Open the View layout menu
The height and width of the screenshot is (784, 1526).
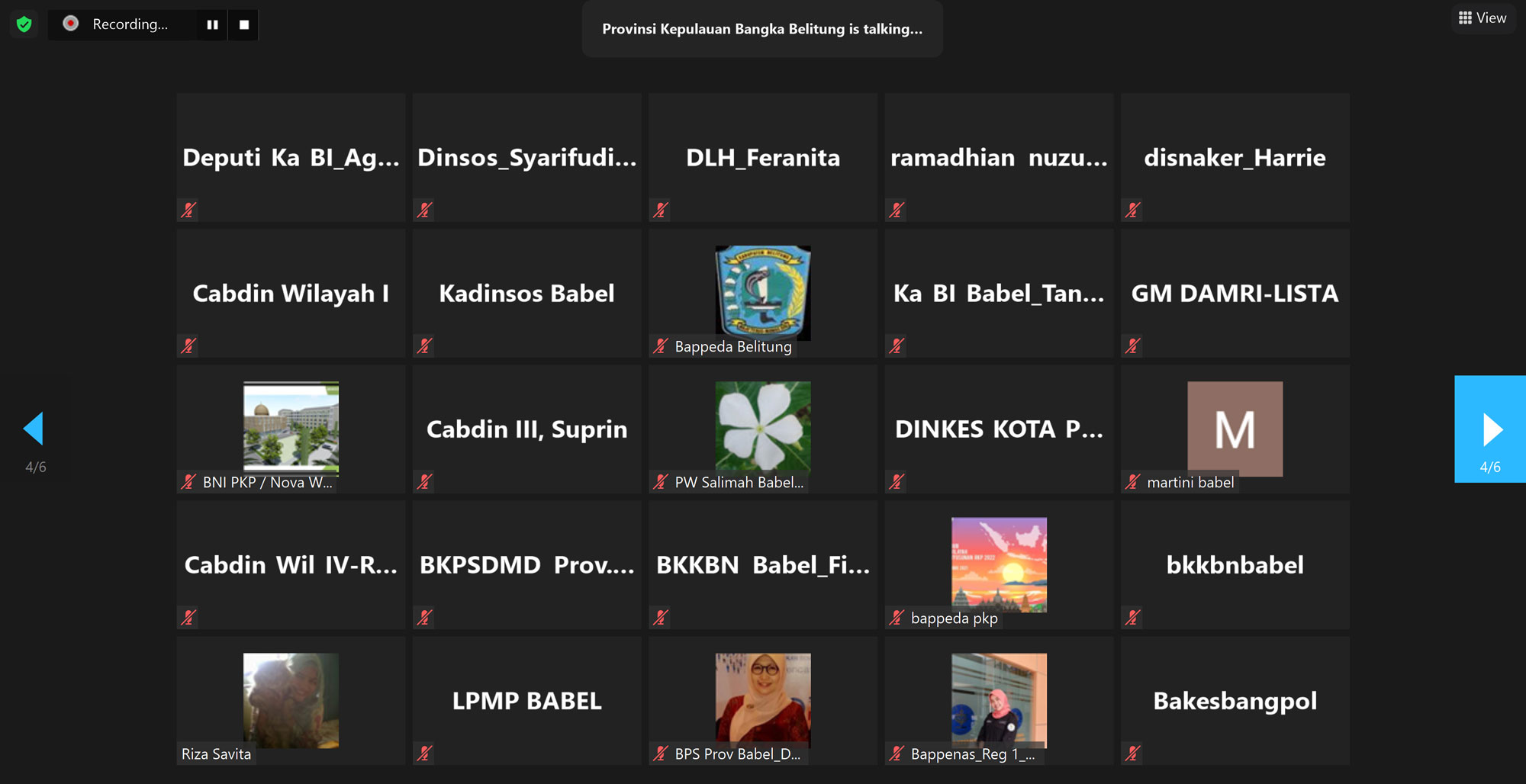pos(1483,18)
